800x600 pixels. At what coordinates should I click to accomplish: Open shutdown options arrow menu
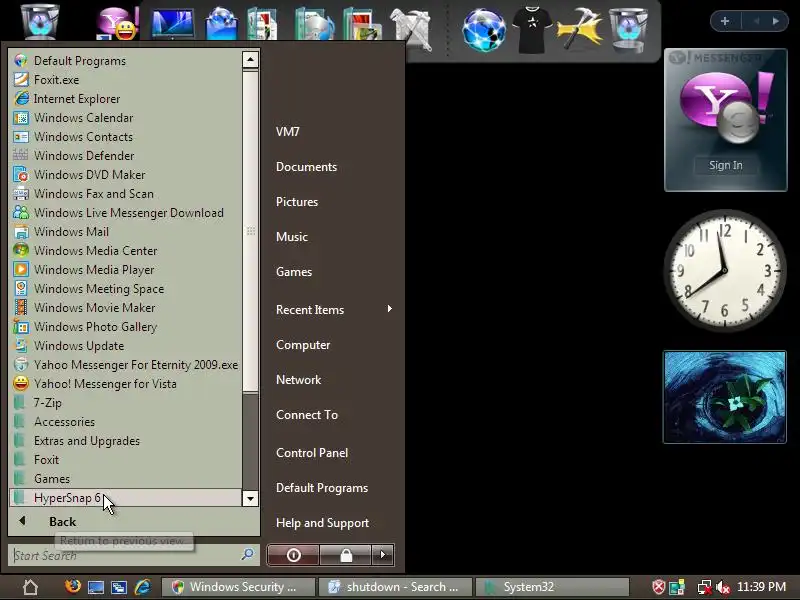pyautogui.click(x=383, y=555)
